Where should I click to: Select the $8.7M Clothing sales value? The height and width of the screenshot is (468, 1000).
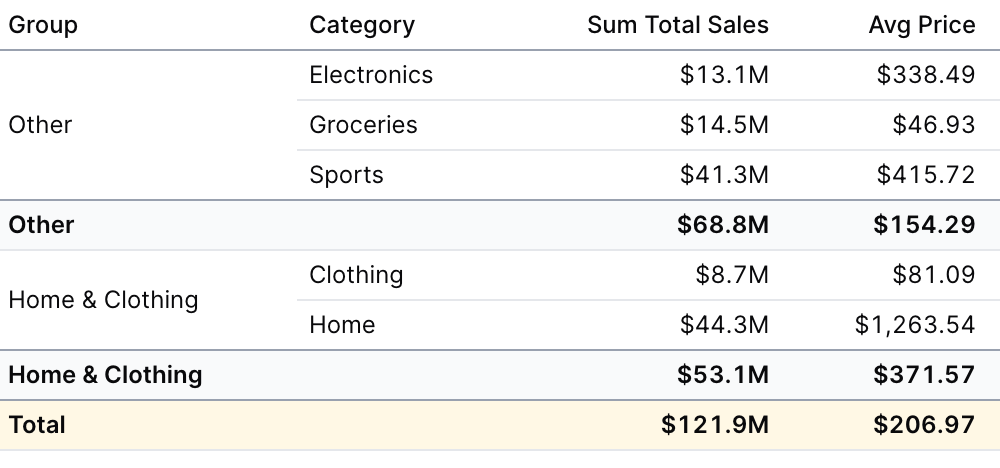click(732, 275)
